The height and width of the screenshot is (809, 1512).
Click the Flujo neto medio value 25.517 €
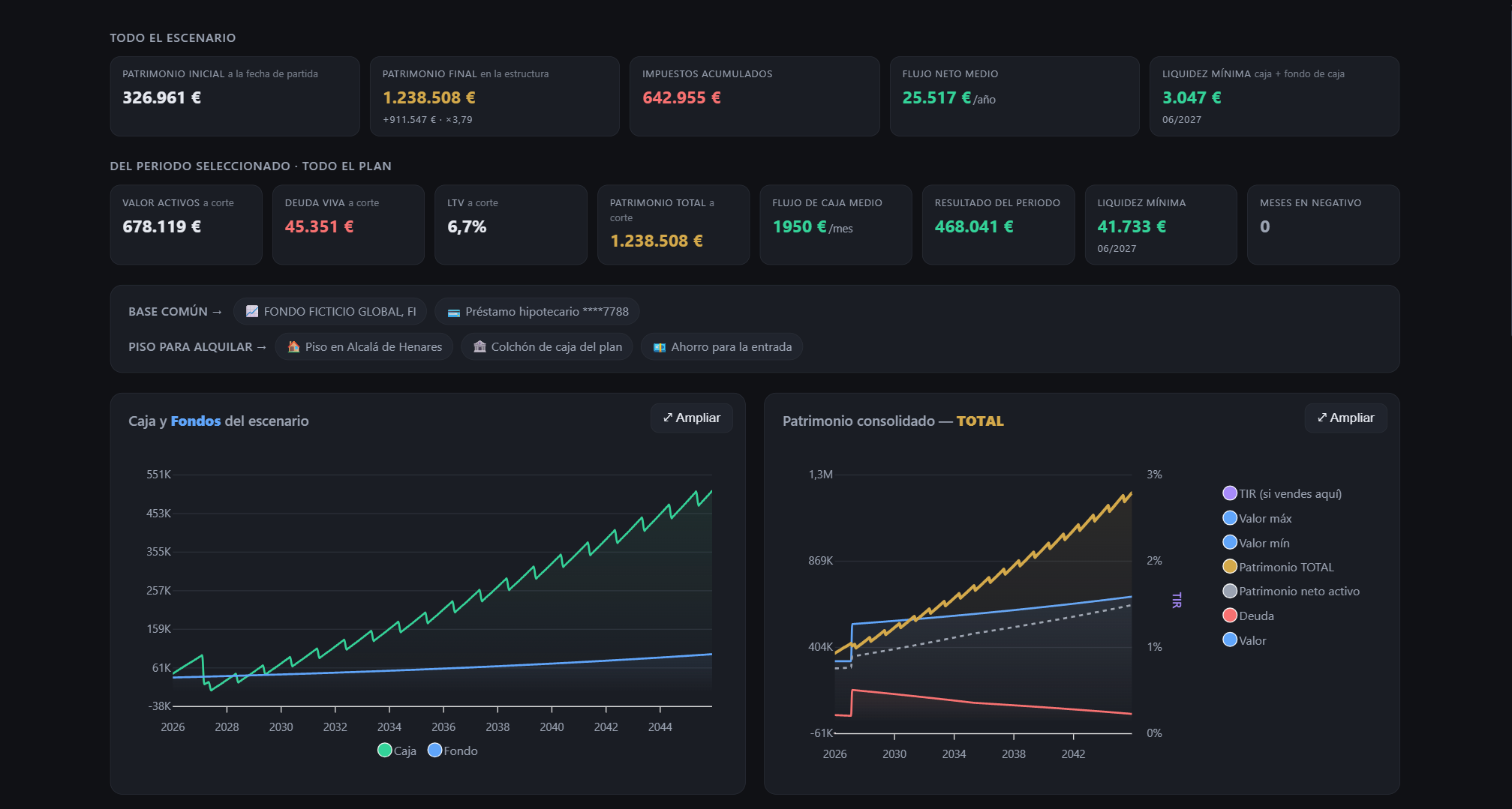coord(937,98)
